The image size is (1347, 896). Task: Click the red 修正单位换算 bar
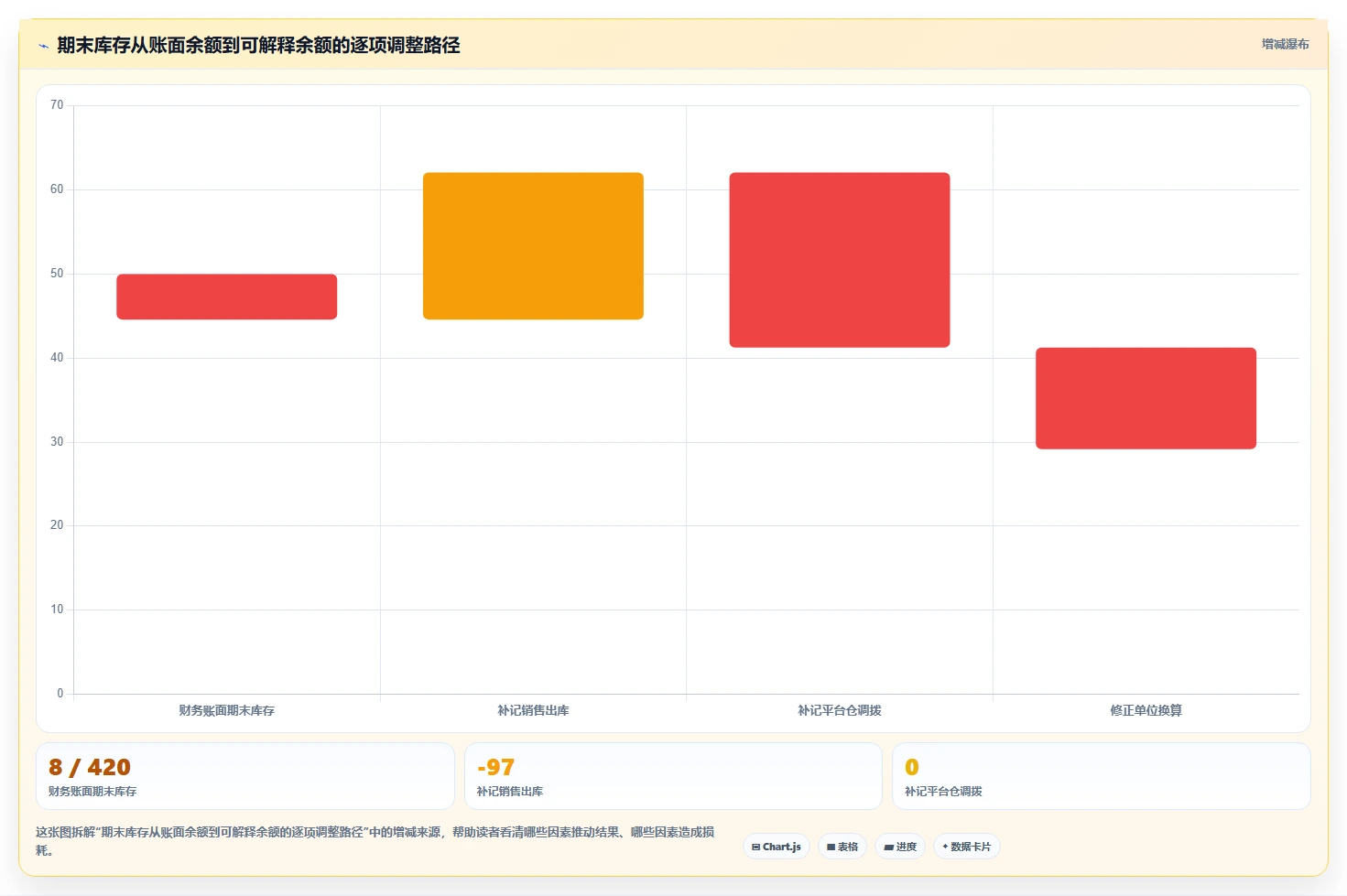pyautogui.click(x=1146, y=398)
